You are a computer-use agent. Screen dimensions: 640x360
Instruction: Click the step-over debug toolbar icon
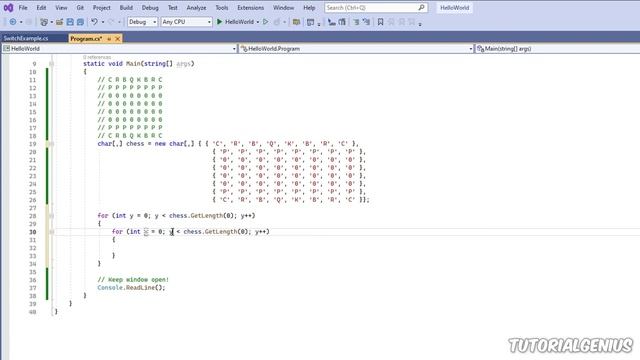pyautogui.click(x=342, y=22)
